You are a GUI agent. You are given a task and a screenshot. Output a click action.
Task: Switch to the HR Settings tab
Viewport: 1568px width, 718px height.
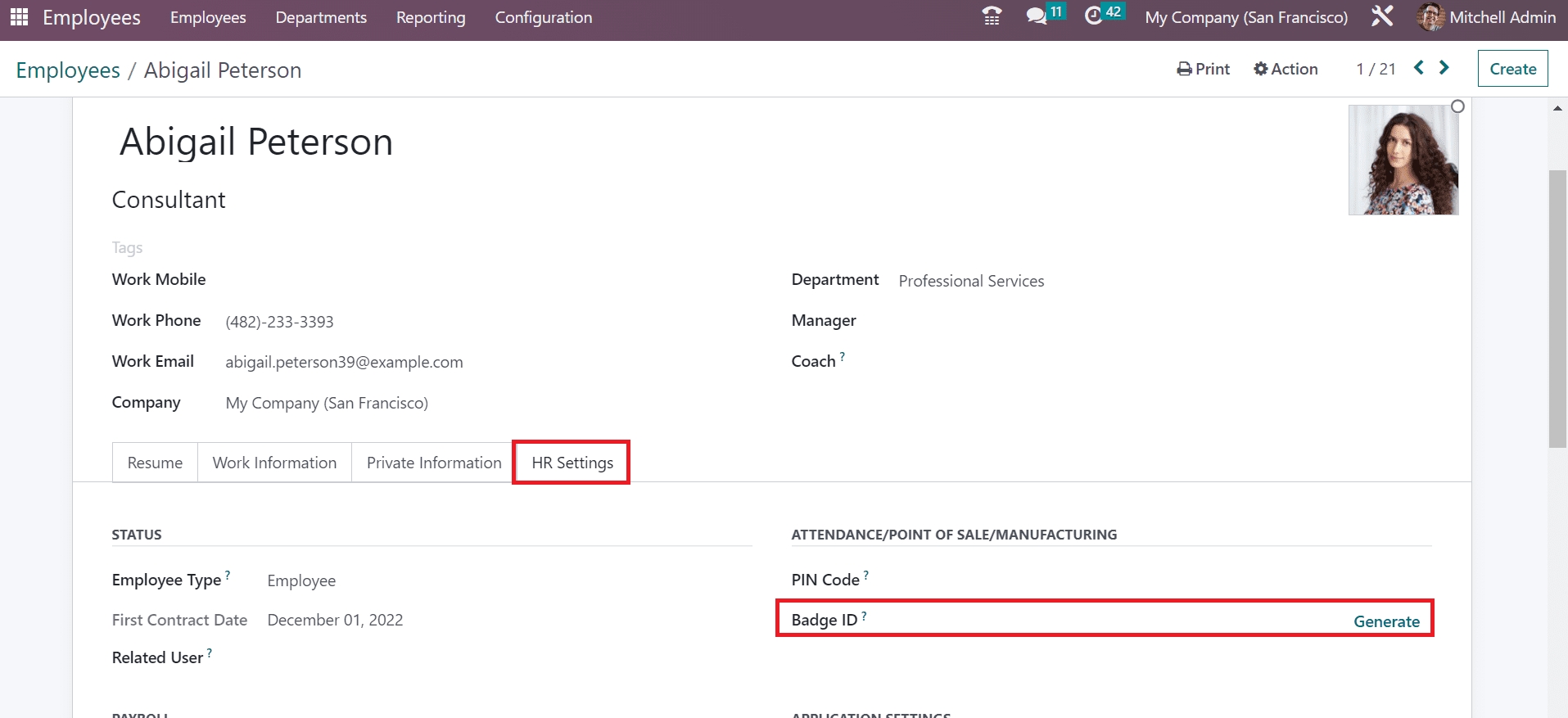572,463
